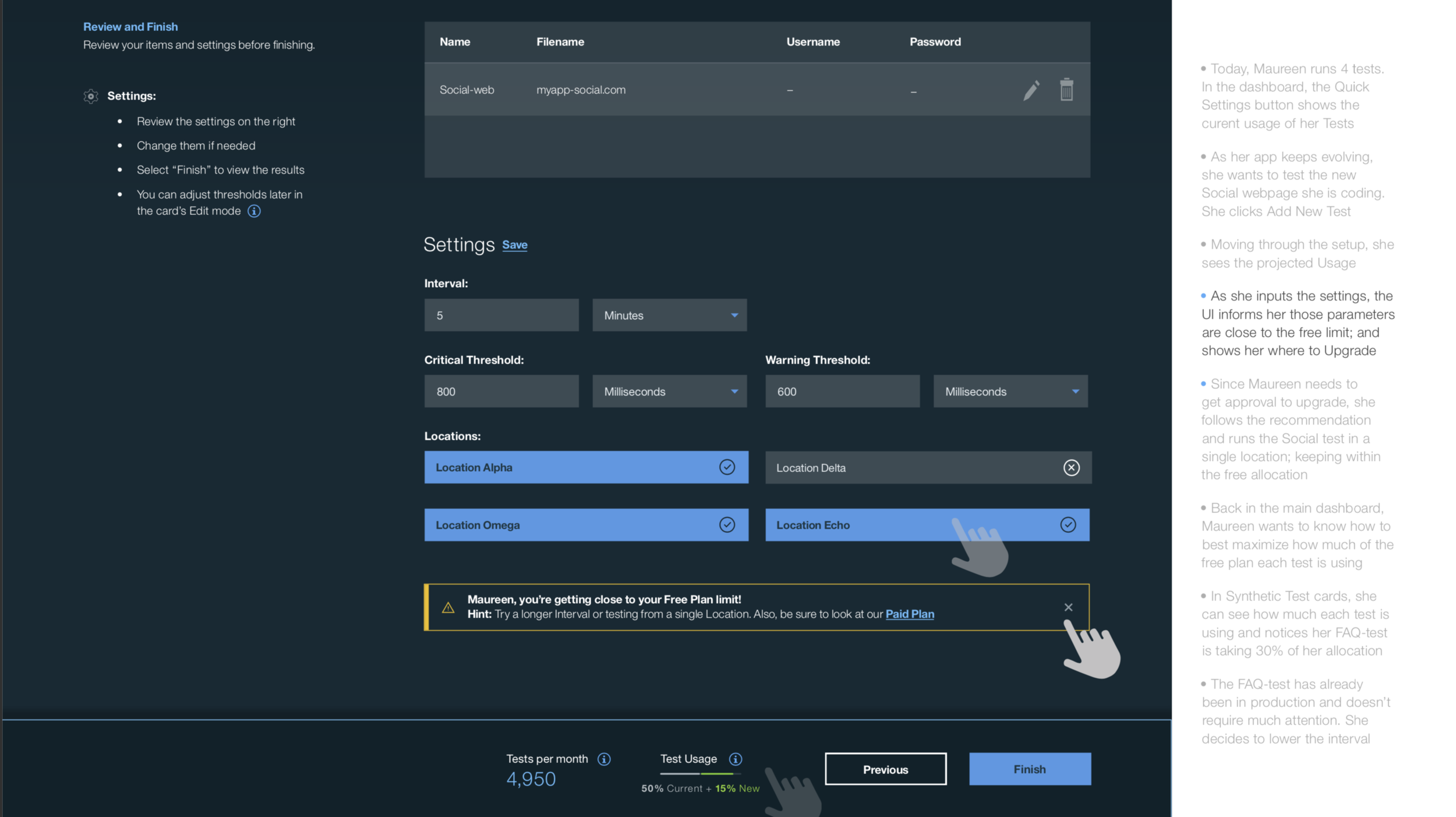
Task: Click info icon beside card's Edit mode
Action: 254,211
